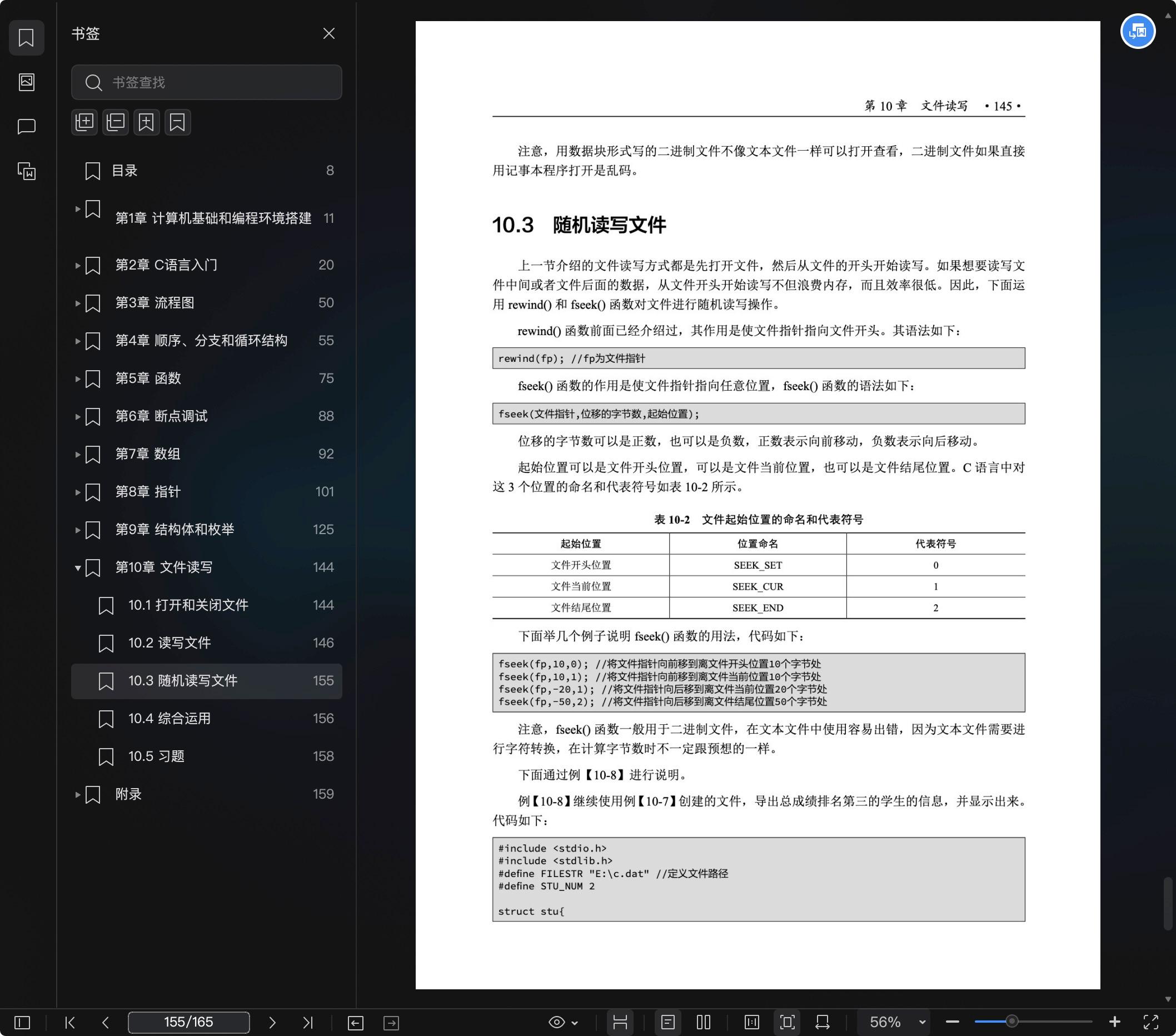
Task: Click the 书签查找 search field
Action: [x=207, y=82]
